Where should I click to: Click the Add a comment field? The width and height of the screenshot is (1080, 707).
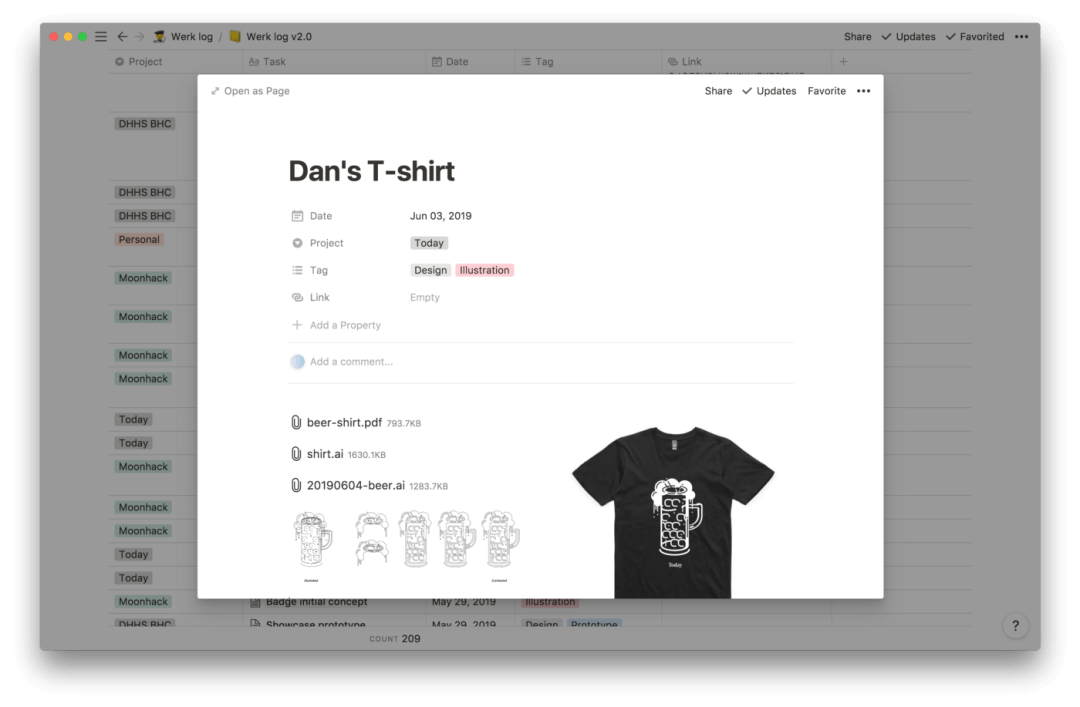(351, 362)
